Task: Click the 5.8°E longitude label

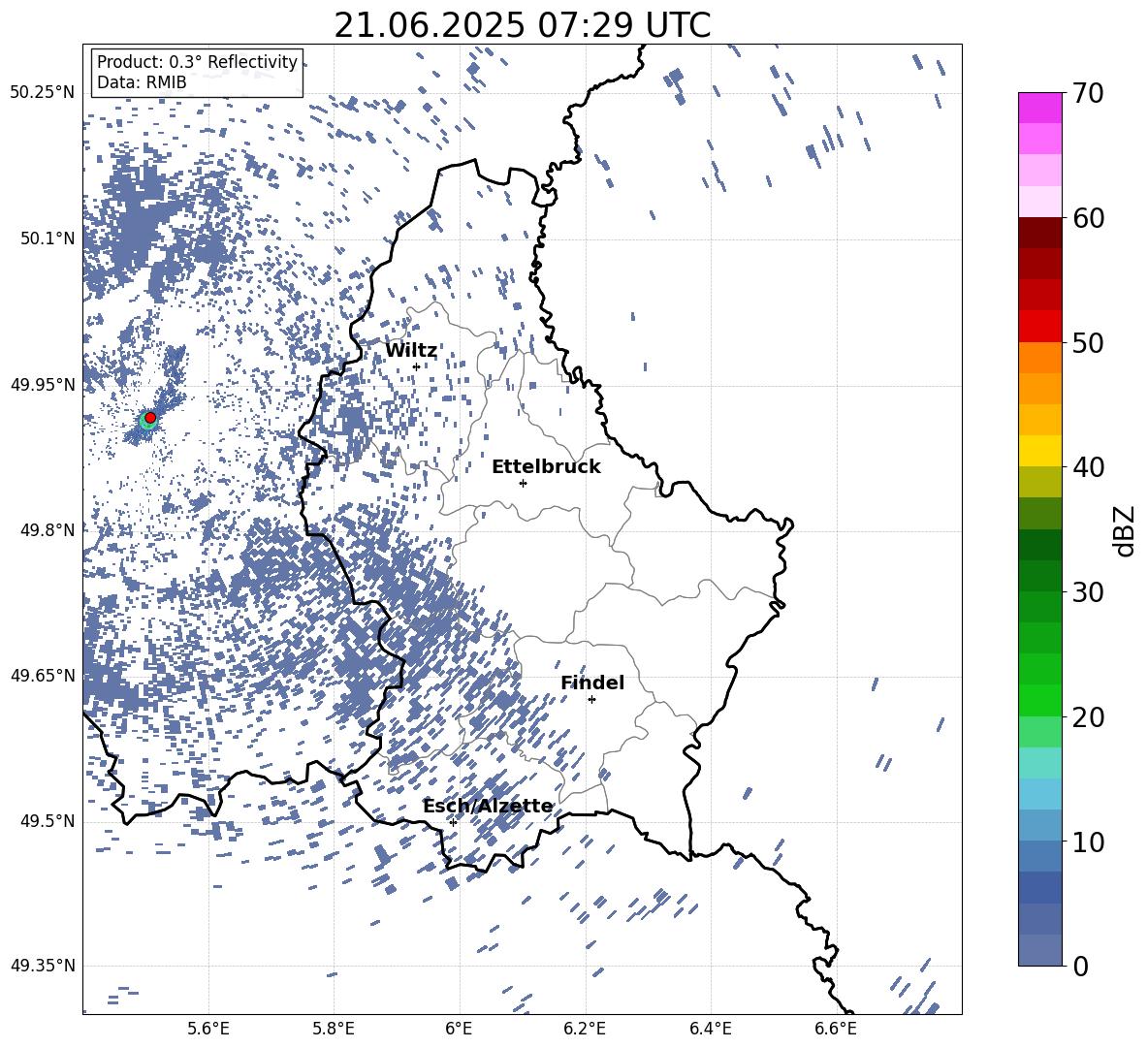Action: [x=334, y=1029]
